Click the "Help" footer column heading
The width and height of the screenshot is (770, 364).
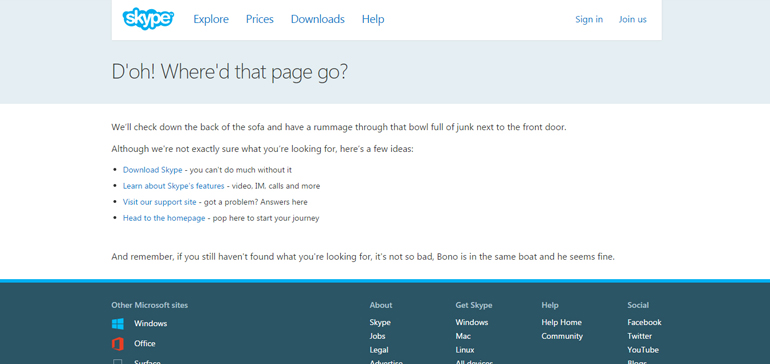coord(550,305)
